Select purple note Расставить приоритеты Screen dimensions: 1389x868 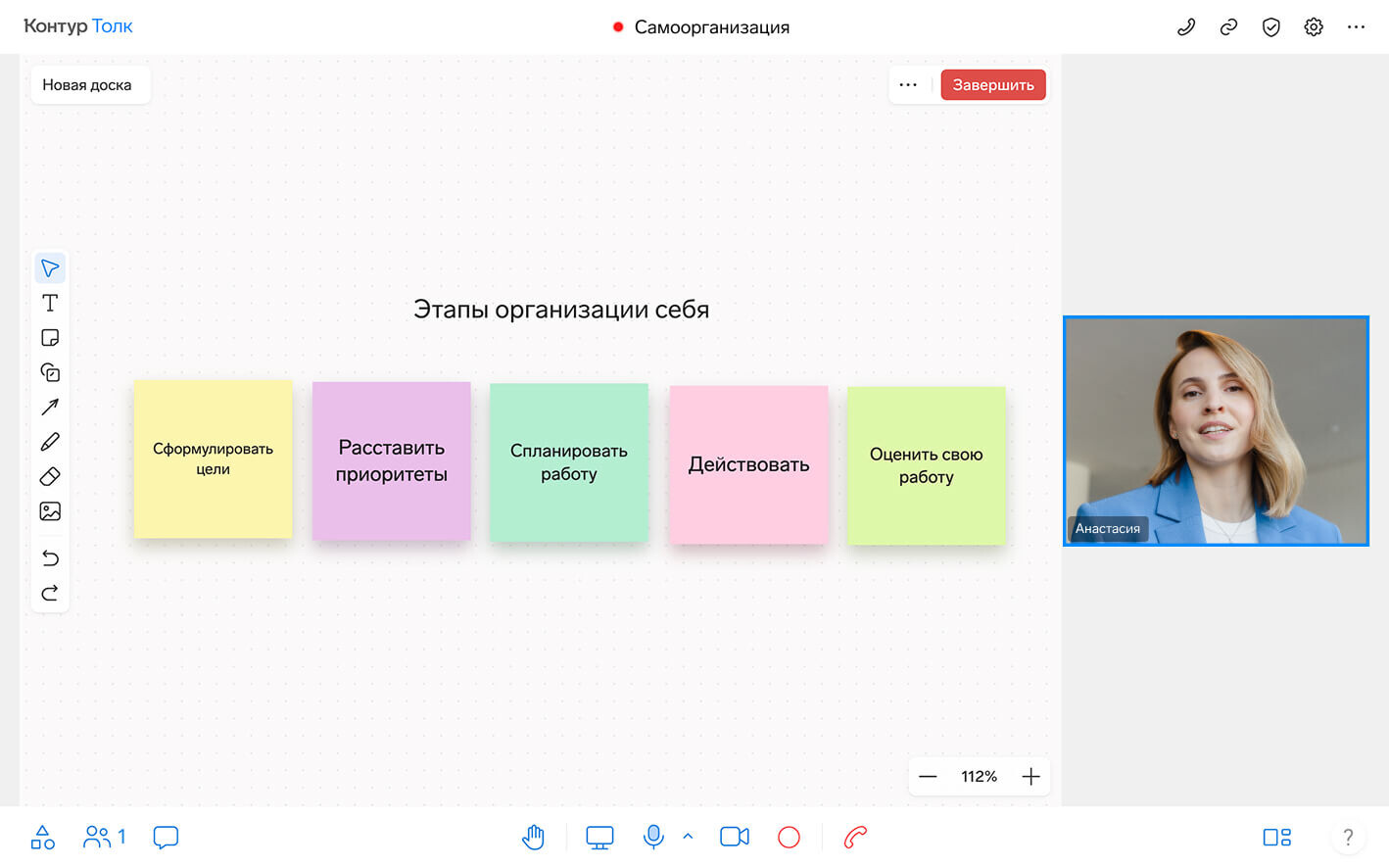pyautogui.click(x=391, y=460)
